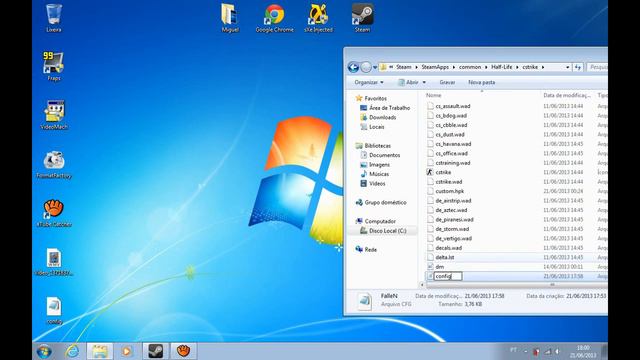Open Favoritos in the navigation pane

click(x=376, y=98)
